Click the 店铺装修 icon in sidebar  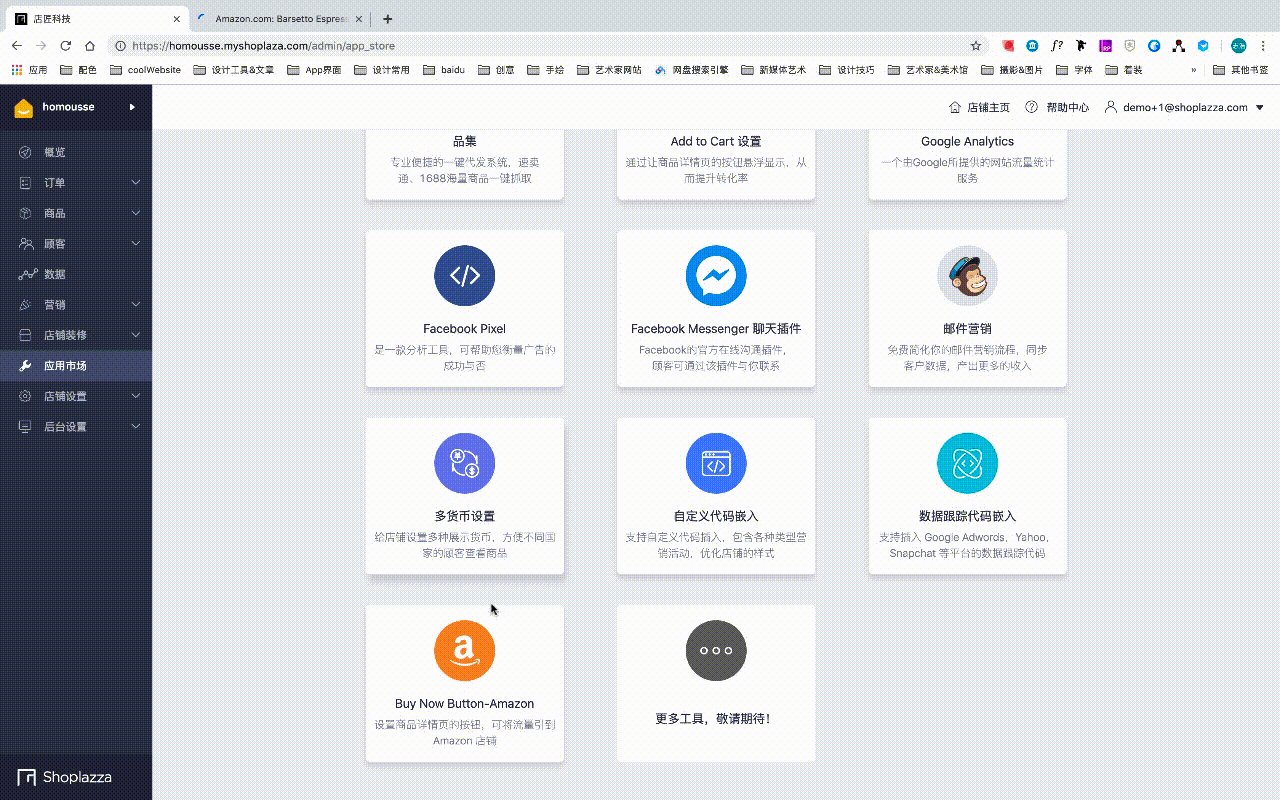coord(26,335)
